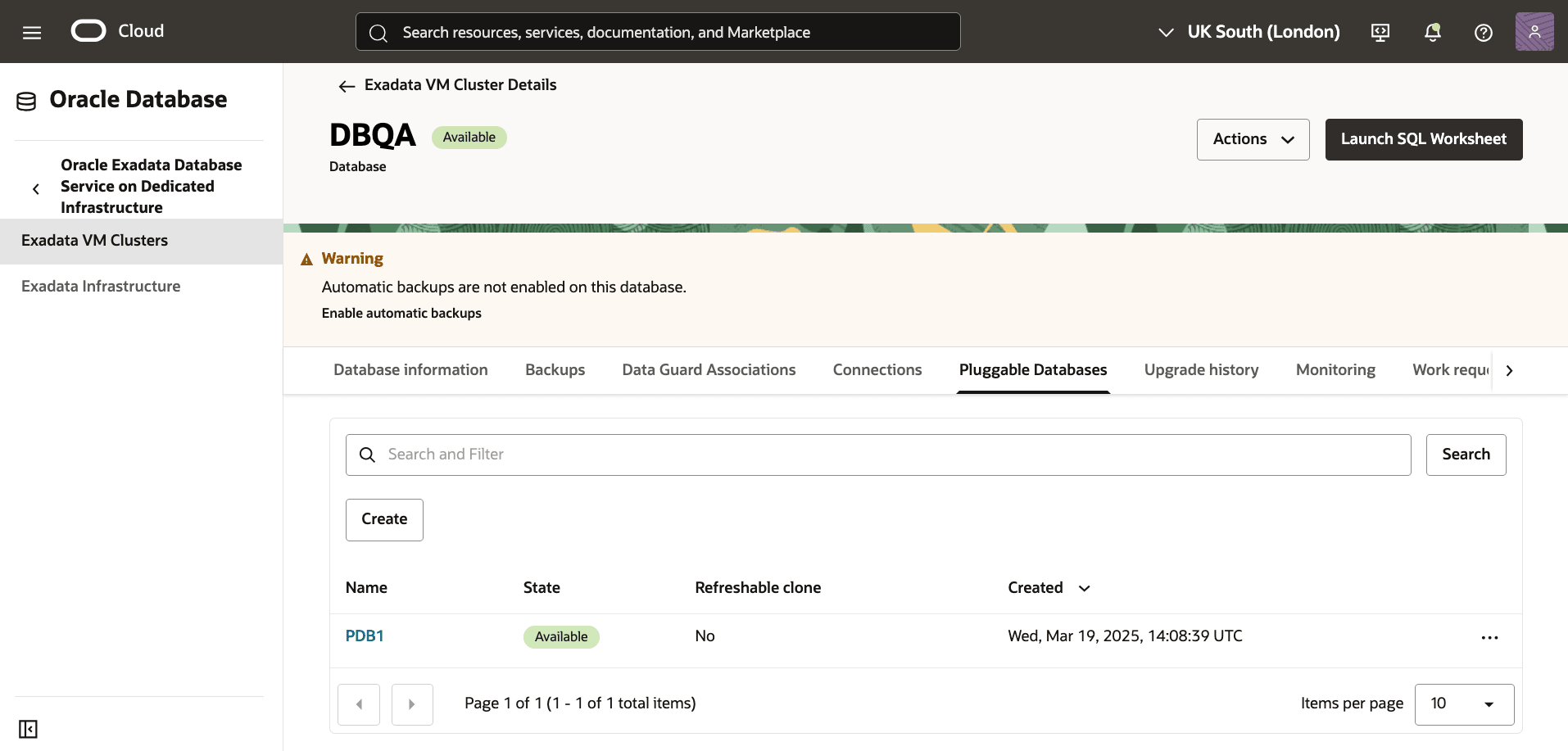Open the help question mark icon
Viewport: 1568px width, 751px height.
[1484, 32]
